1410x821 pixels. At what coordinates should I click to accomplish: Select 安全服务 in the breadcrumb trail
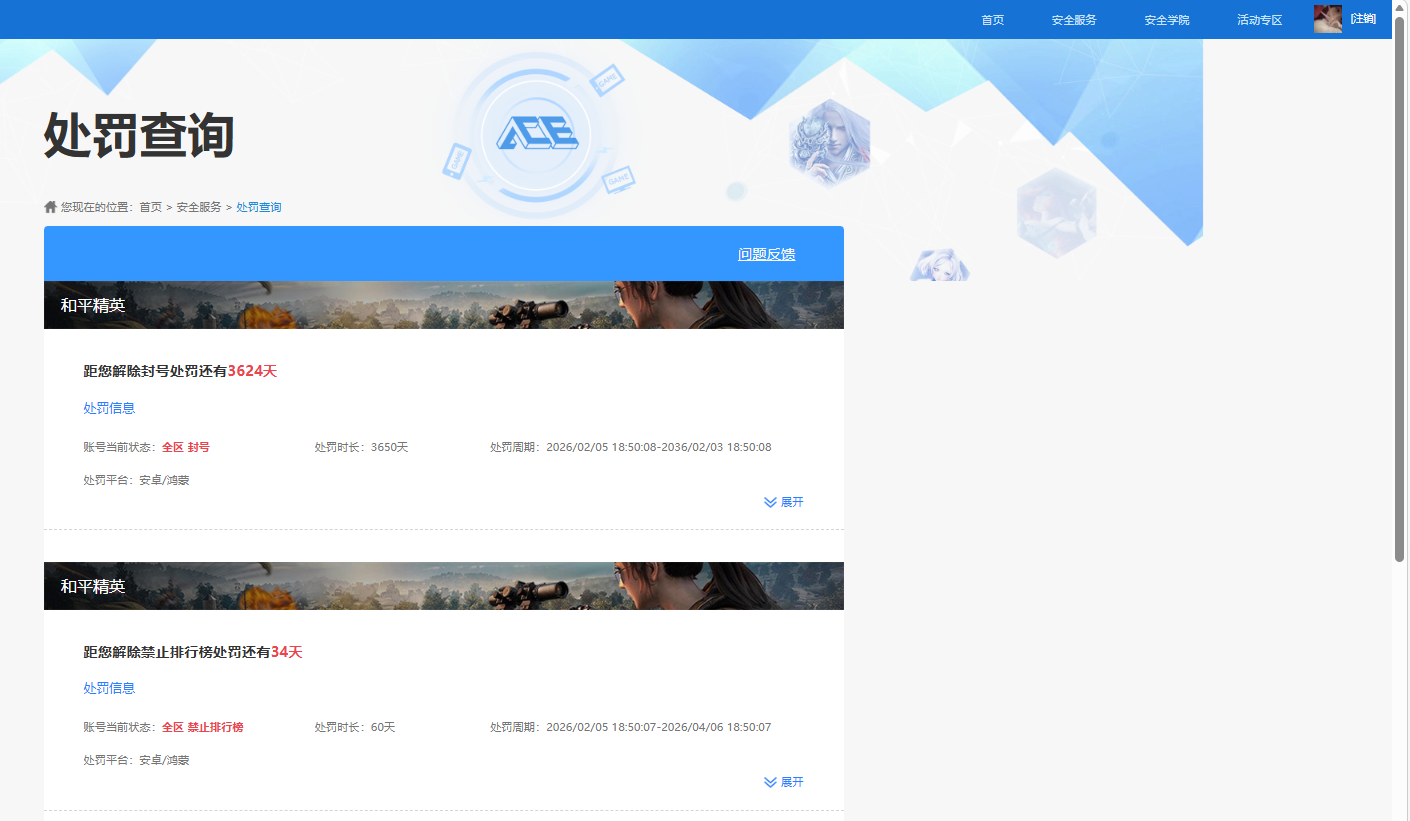point(198,206)
